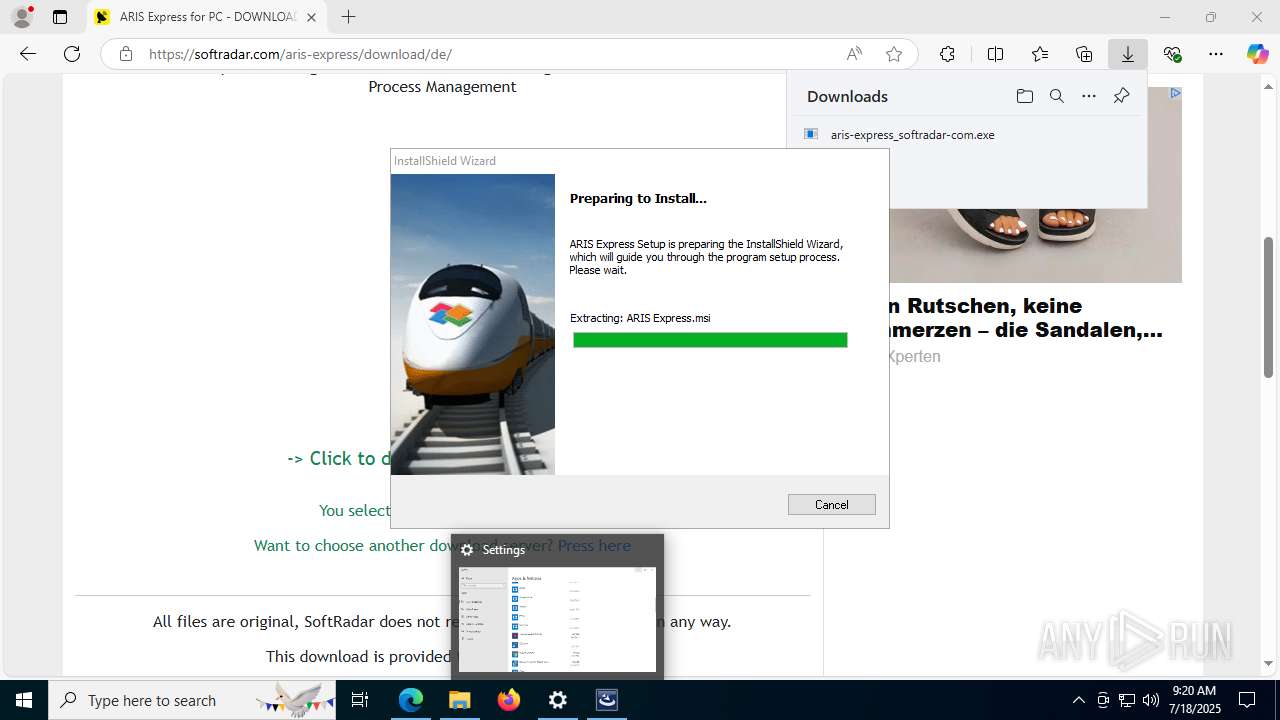This screenshot has height=720, width=1280.
Task: Open File Explorer from taskbar
Action: tap(460, 700)
